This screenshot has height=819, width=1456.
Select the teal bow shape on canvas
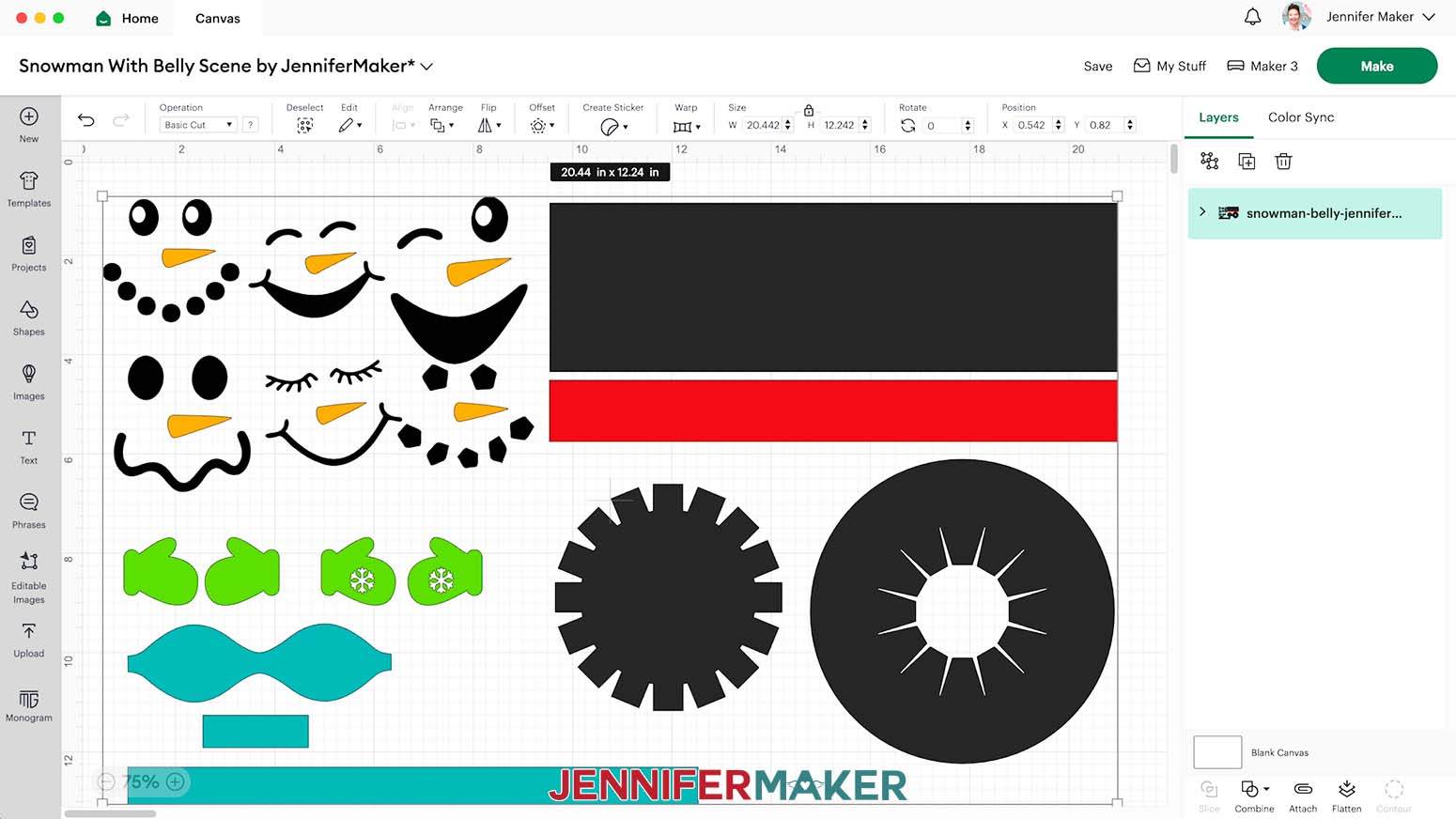259,663
